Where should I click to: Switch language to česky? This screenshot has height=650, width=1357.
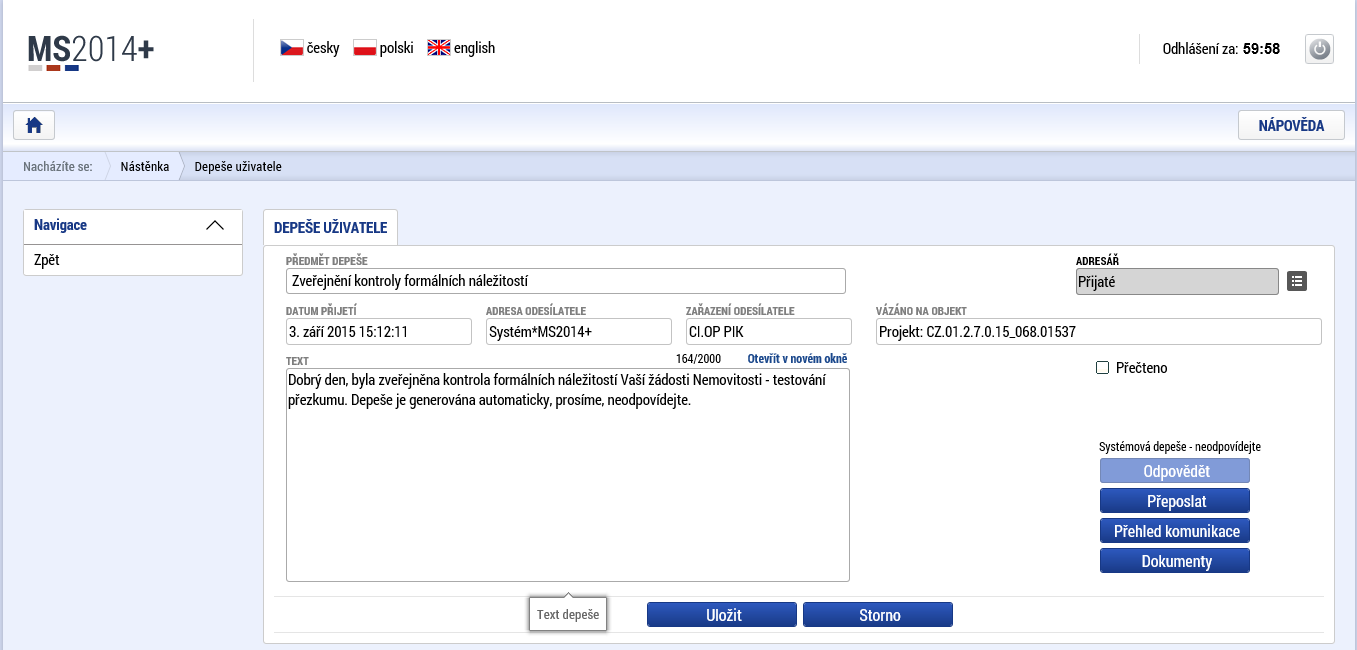tap(323, 48)
